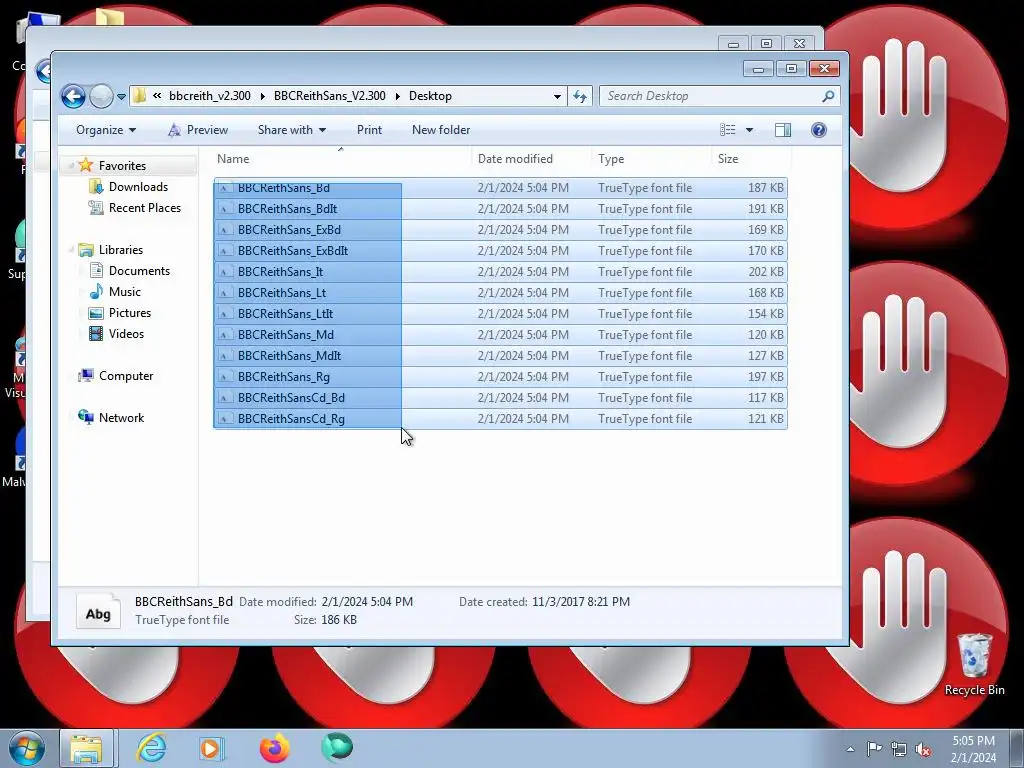Select the BBCReithSans_It file
The height and width of the screenshot is (768, 1024).
[500, 272]
